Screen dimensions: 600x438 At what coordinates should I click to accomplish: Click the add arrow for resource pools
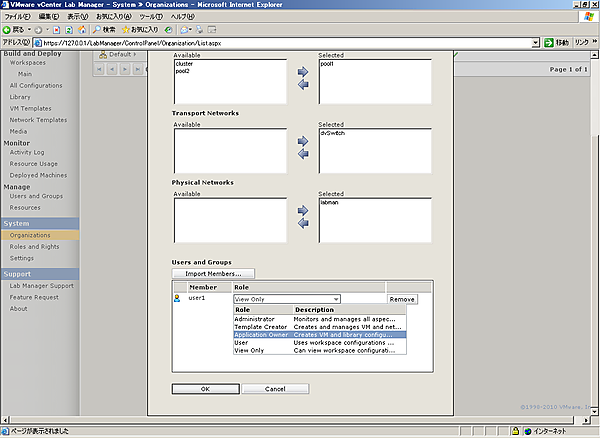[303, 71]
